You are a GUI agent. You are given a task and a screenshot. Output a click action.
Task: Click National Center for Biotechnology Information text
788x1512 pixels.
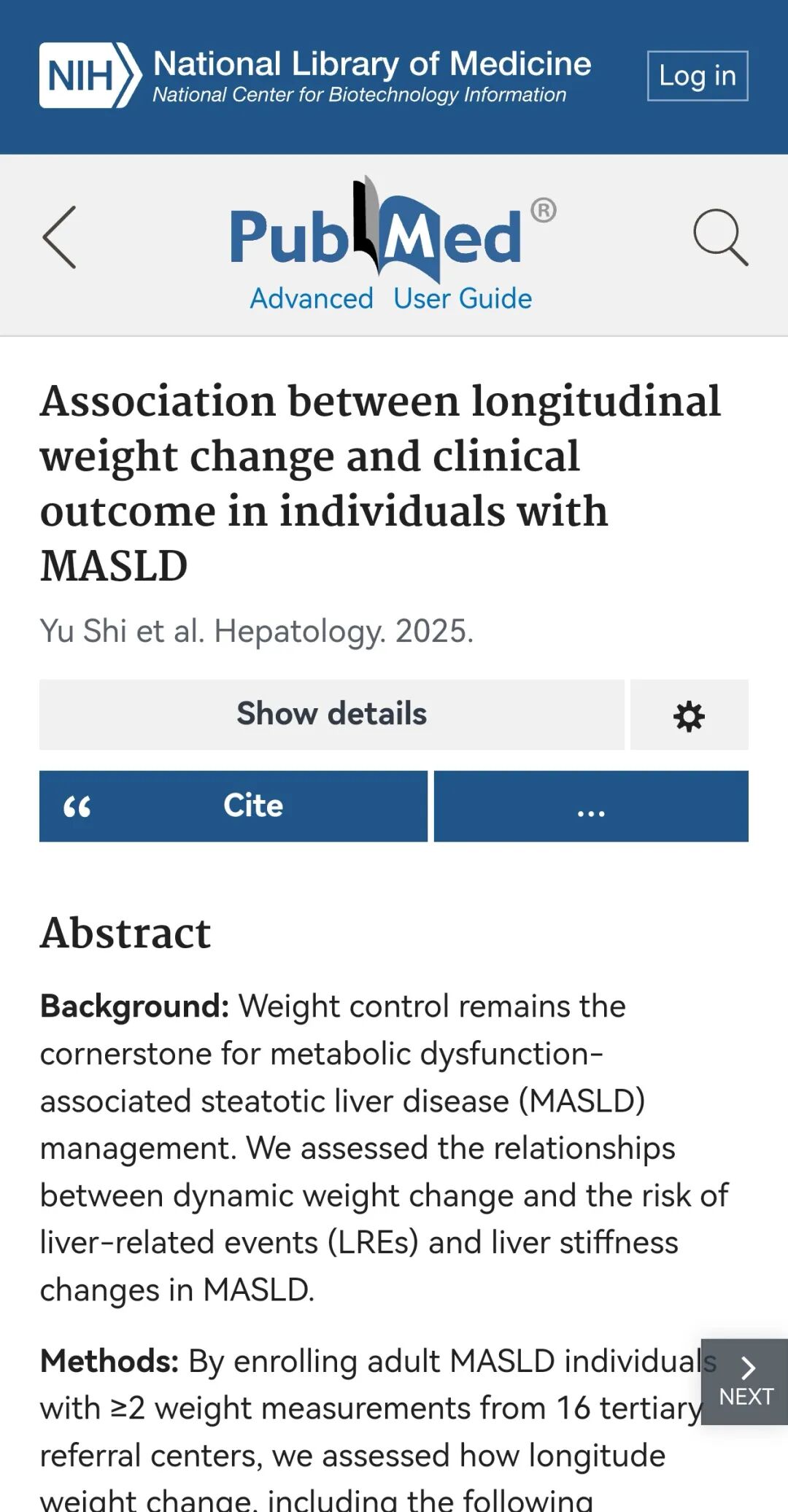coord(359,96)
